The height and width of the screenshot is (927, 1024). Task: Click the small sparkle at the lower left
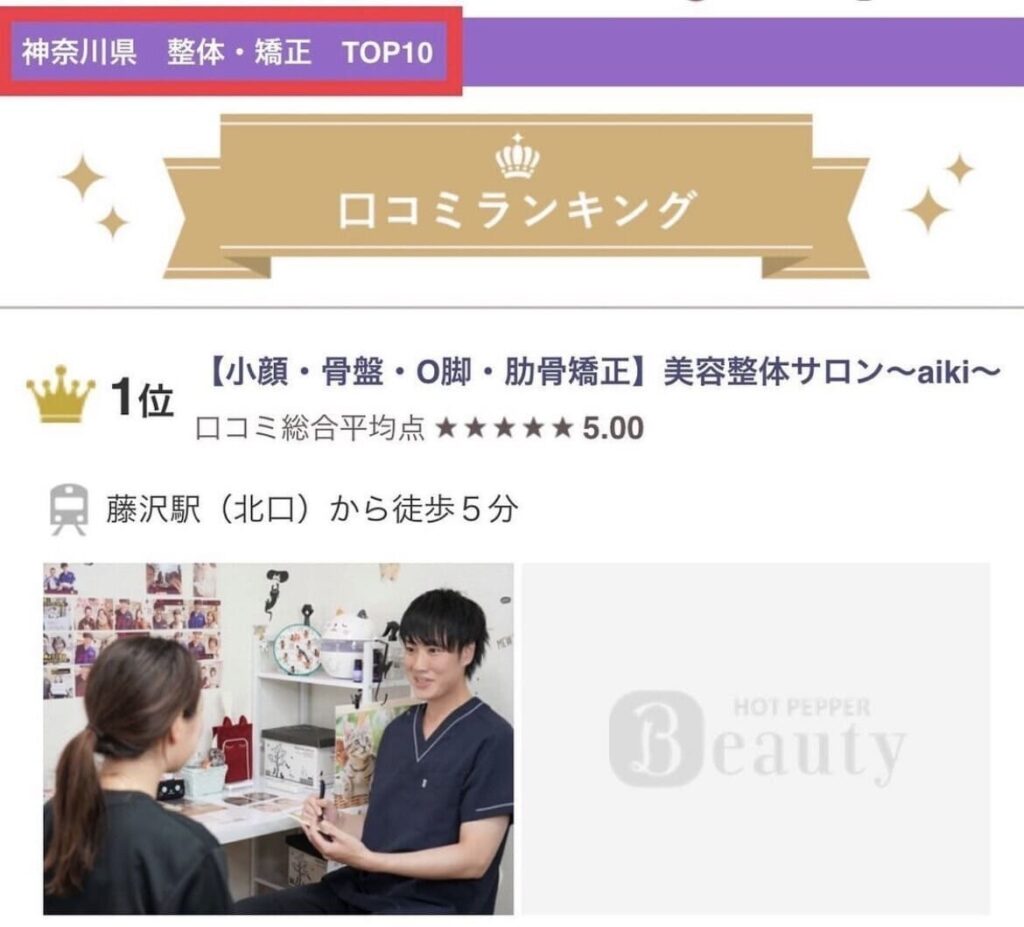coord(113,223)
